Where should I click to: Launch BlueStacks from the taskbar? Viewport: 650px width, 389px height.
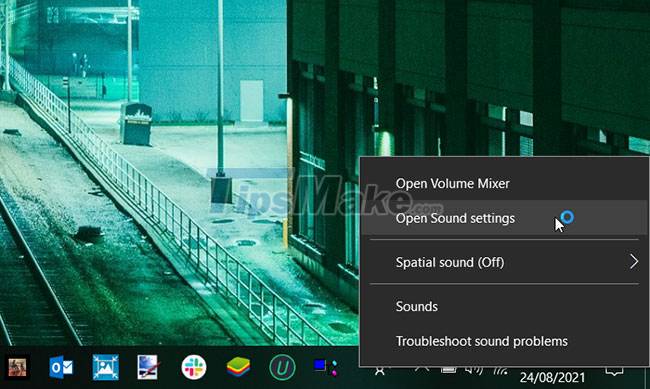pos(238,367)
